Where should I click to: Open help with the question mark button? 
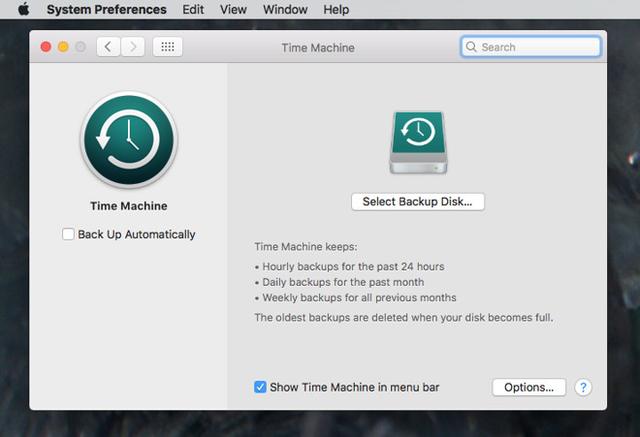tap(584, 387)
